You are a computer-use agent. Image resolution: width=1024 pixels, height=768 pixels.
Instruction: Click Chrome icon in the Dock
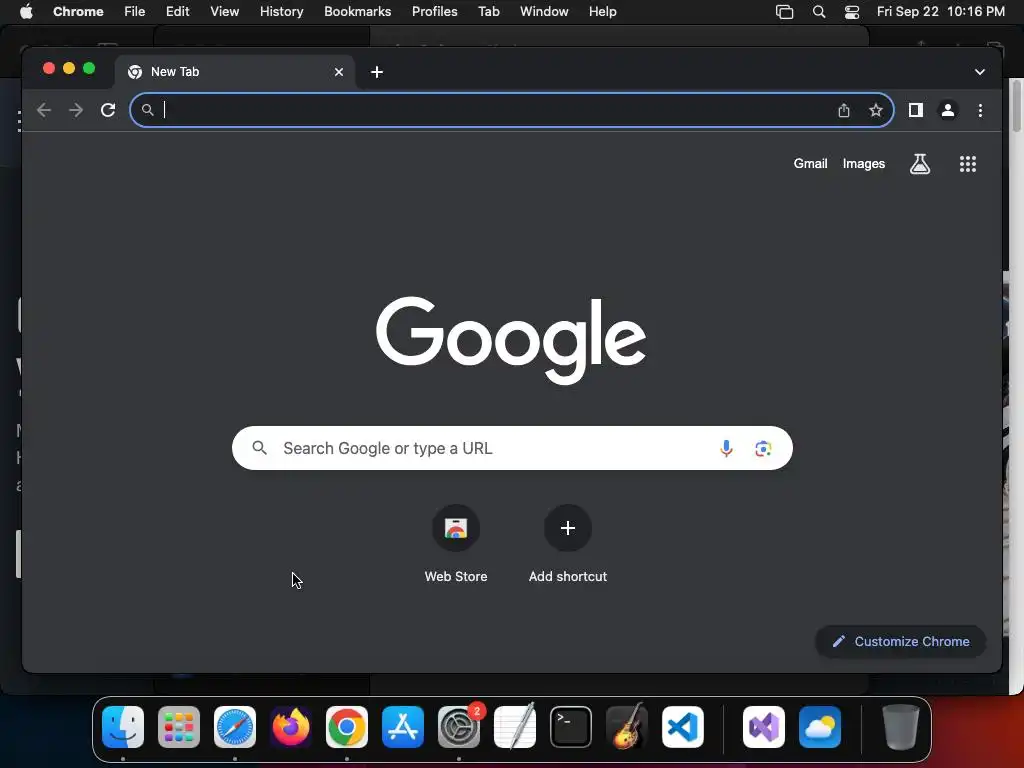pyautogui.click(x=347, y=727)
